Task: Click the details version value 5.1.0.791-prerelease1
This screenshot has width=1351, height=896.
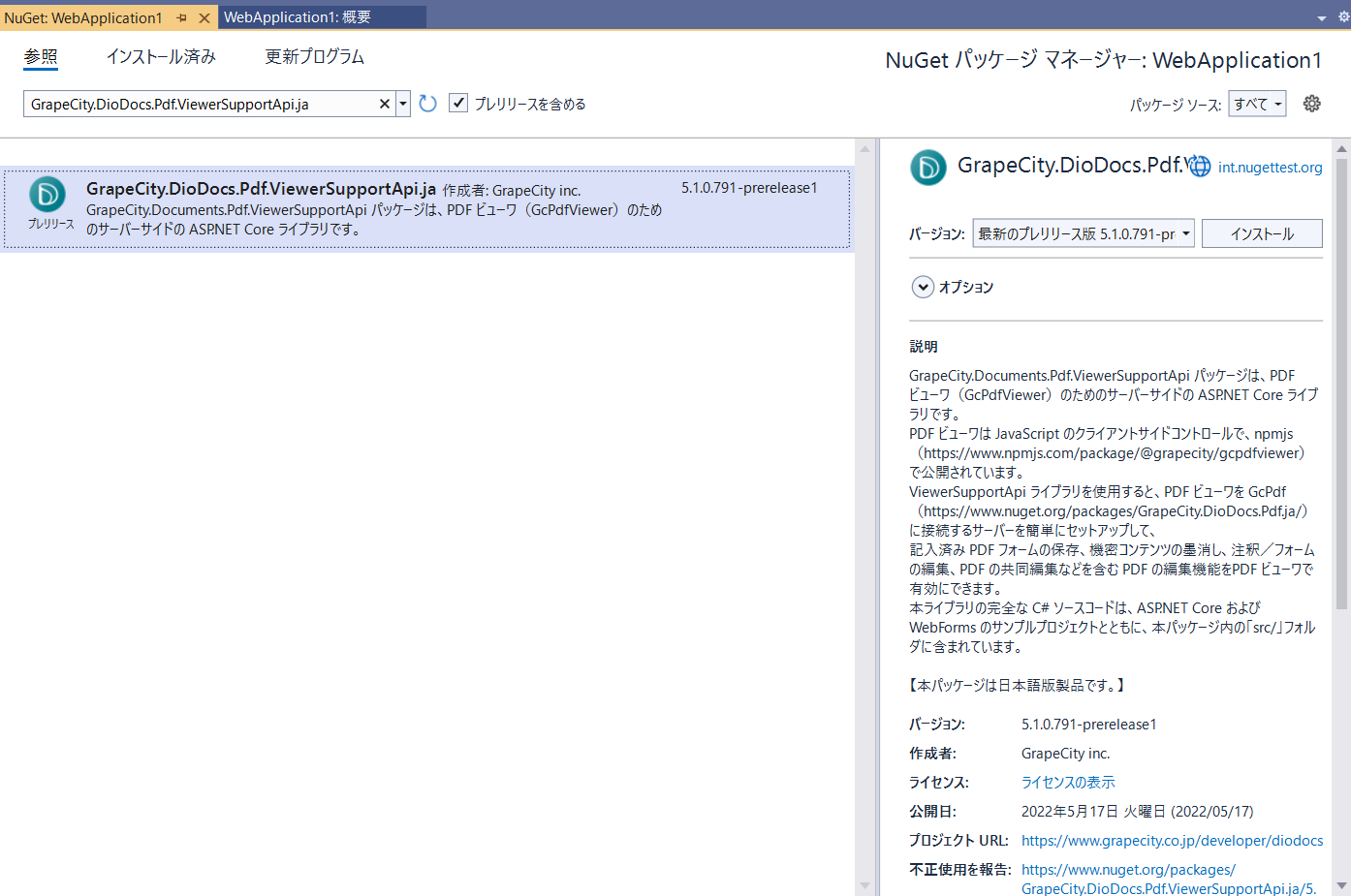Action: 1088,724
